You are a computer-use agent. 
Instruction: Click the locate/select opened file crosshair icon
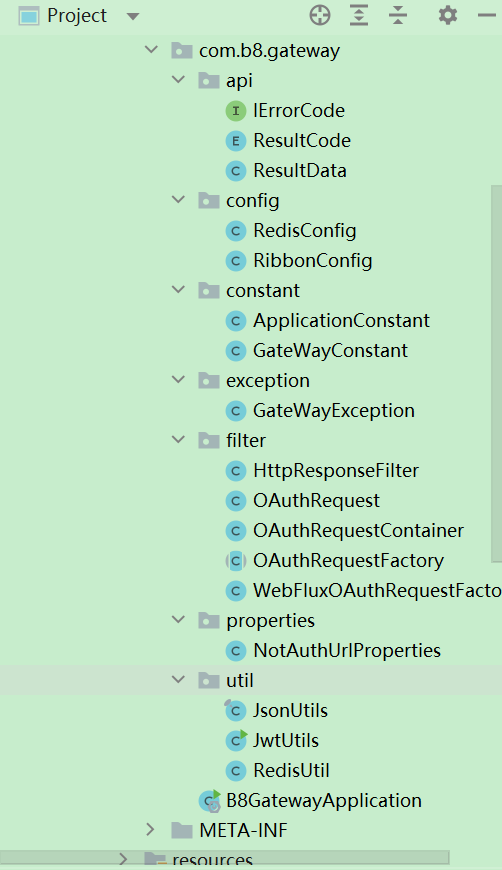click(320, 16)
